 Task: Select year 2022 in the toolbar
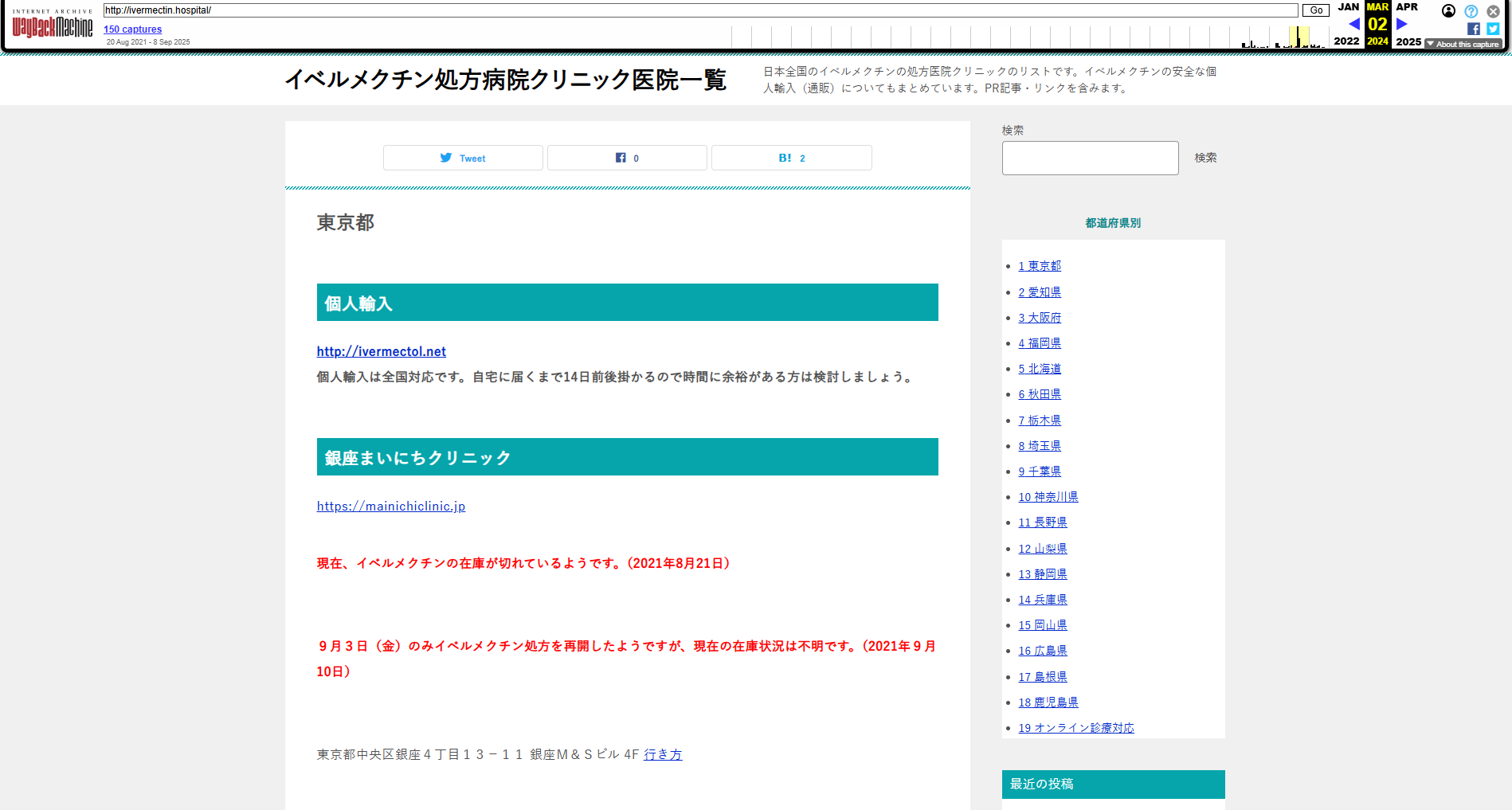(x=1346, y=41)
